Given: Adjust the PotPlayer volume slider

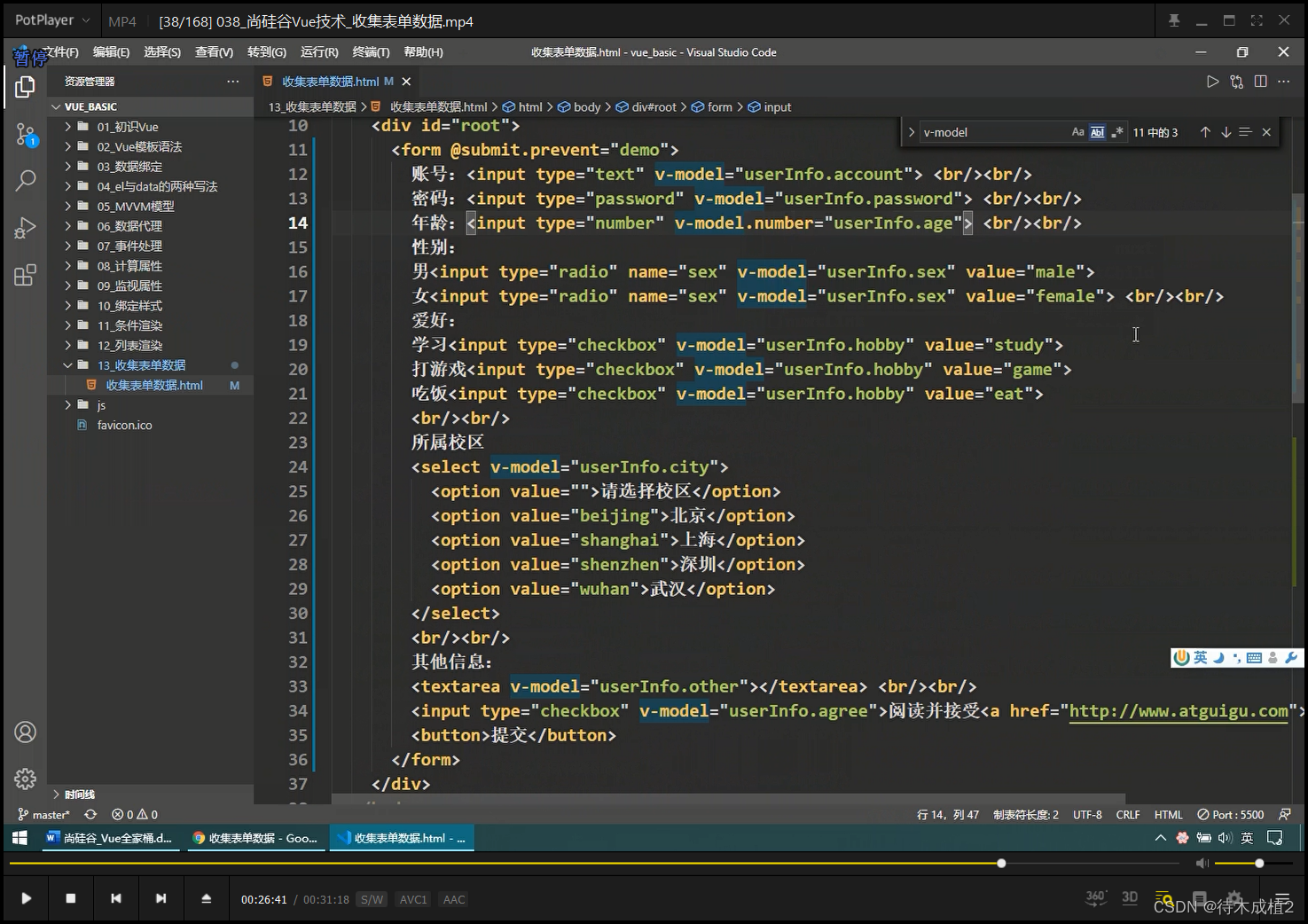Looking at the screenshot, I should [1252, 863].
